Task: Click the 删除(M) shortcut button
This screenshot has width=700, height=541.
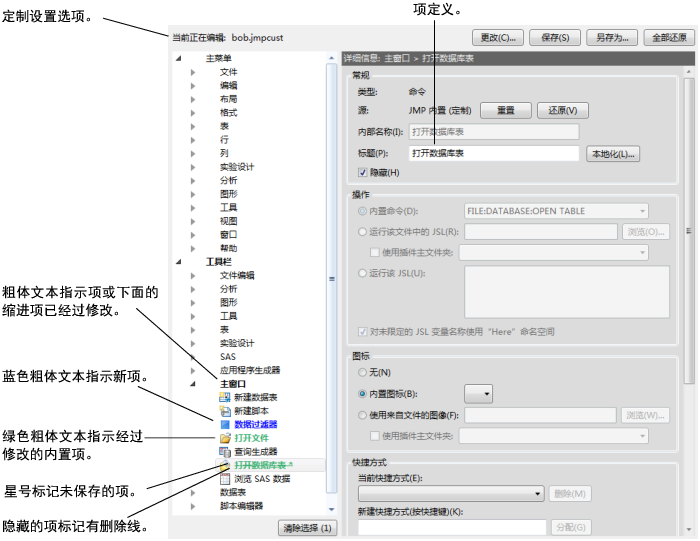Action: click(x=570, y=494)
